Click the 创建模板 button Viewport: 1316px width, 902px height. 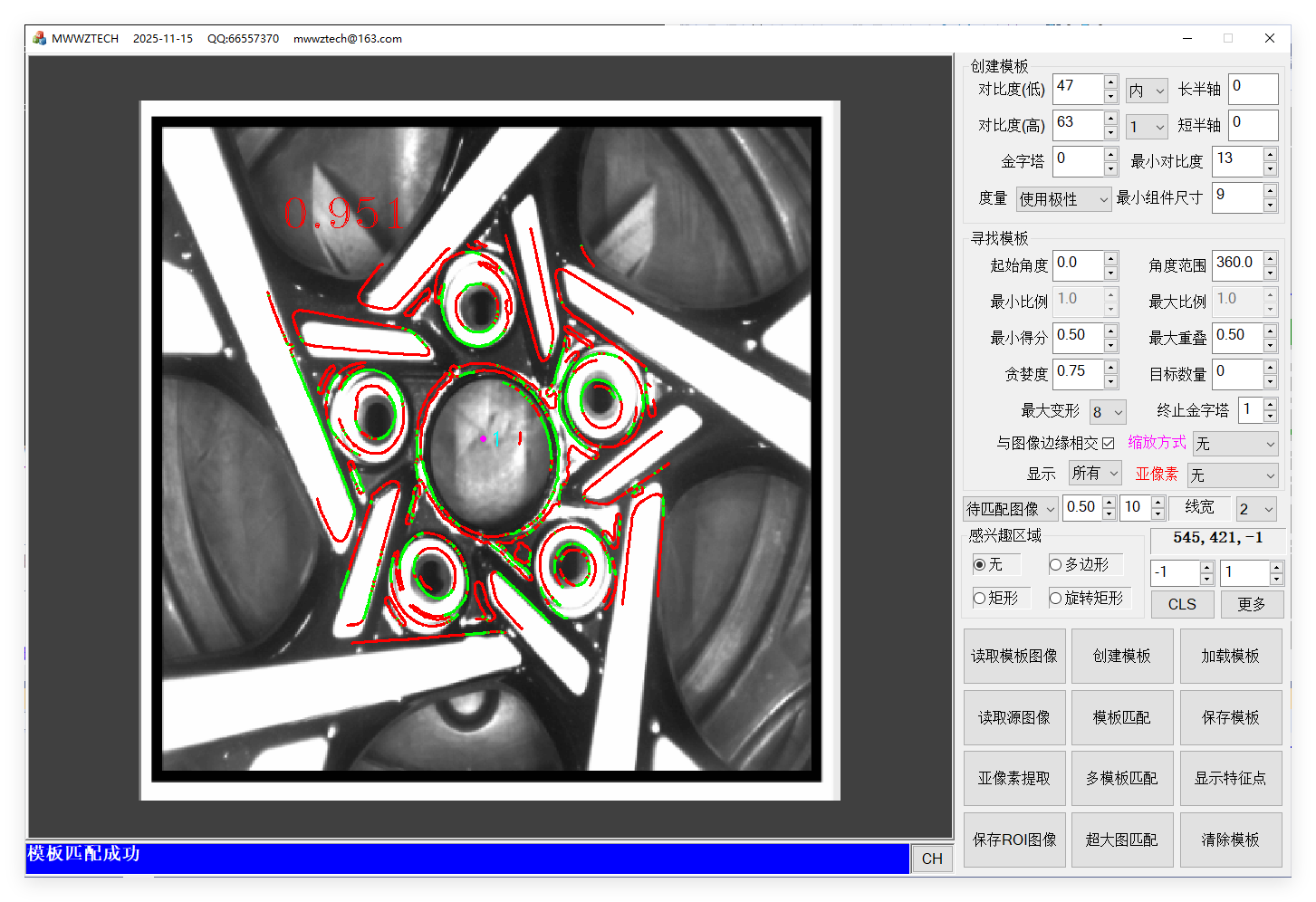(1121, 656)
